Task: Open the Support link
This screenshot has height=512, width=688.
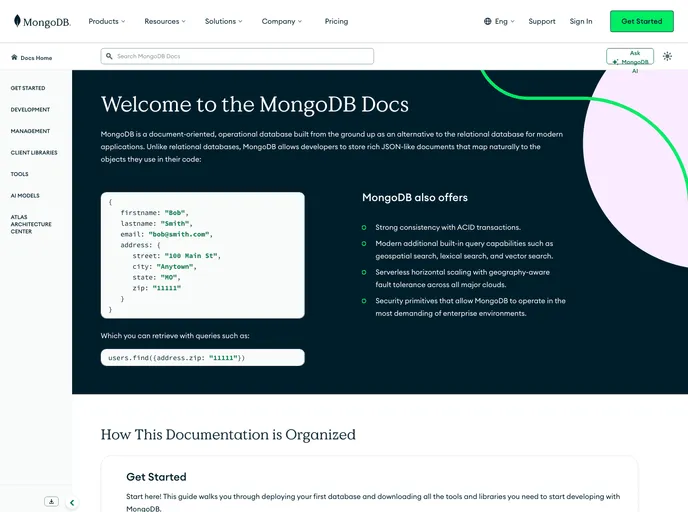Action: [541, 21]
